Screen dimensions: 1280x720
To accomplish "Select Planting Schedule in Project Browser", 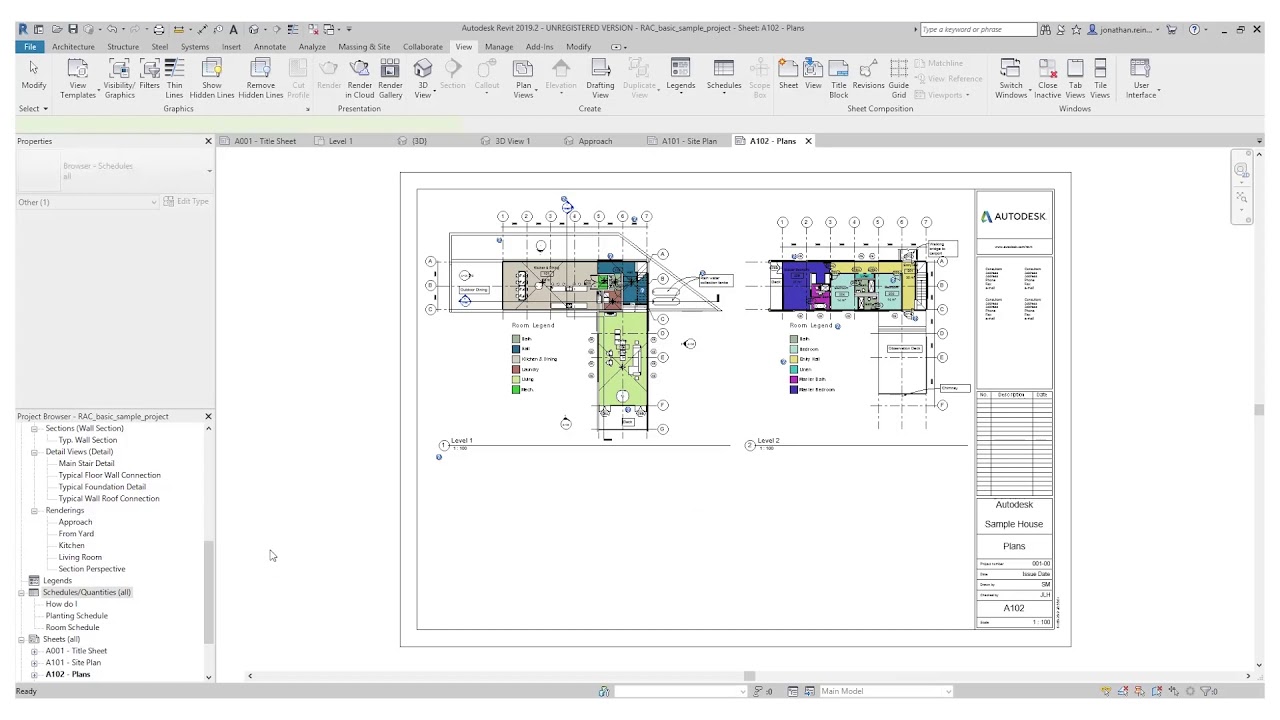I will (x=76, y=615).
